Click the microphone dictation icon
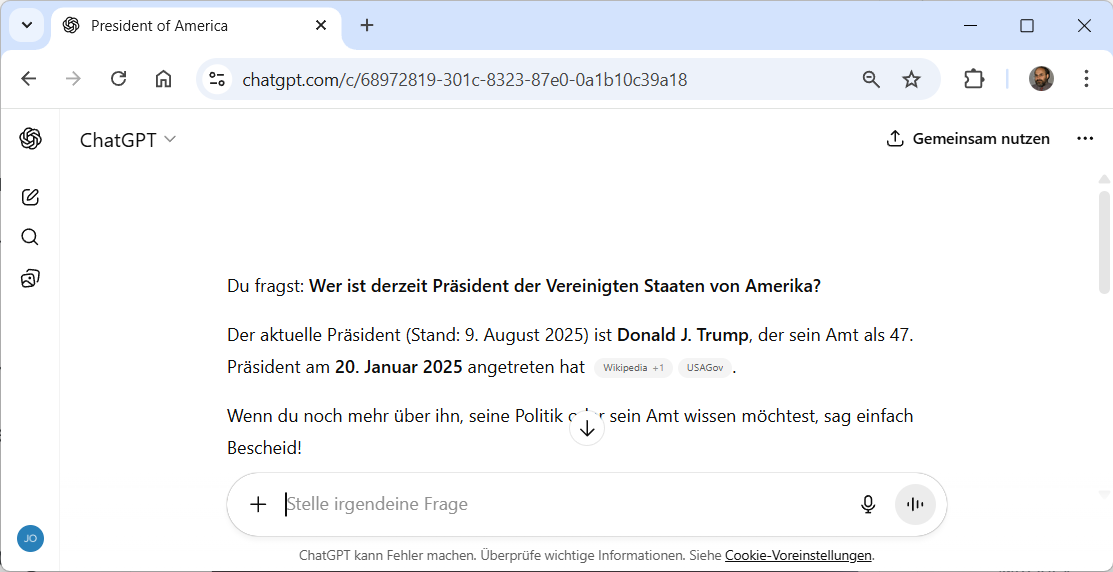 [868, 504]
